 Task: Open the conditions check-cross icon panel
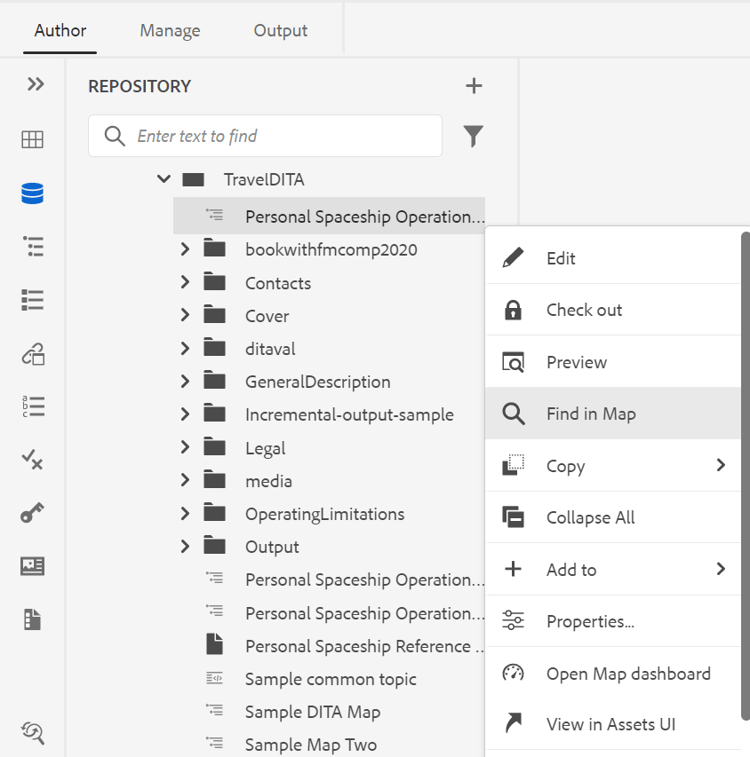click(32, 459)
